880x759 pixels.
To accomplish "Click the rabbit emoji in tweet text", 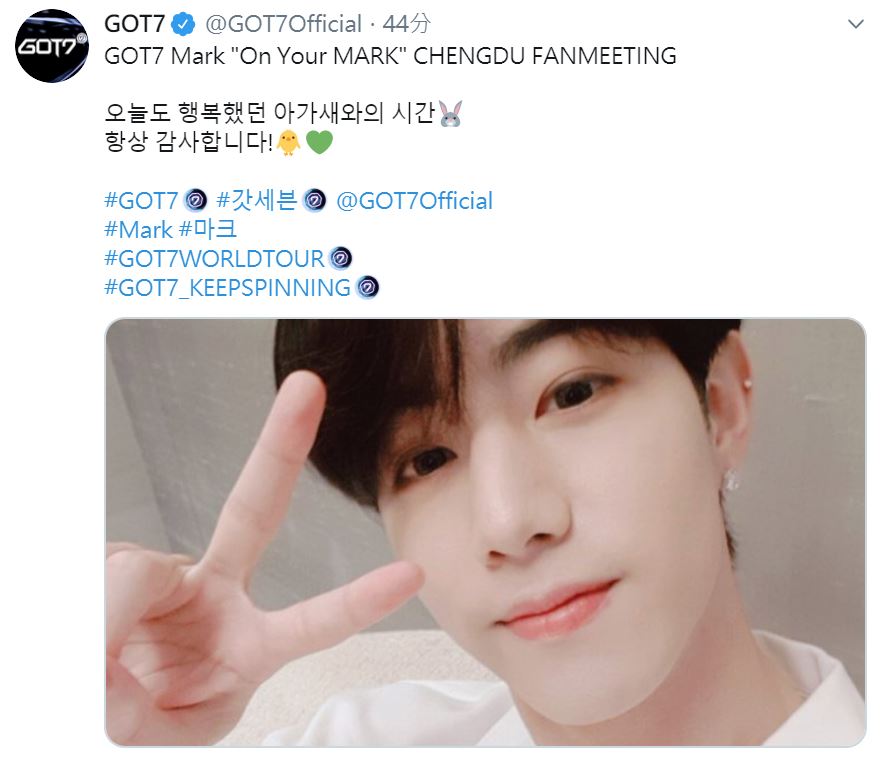I will [450, 114].
